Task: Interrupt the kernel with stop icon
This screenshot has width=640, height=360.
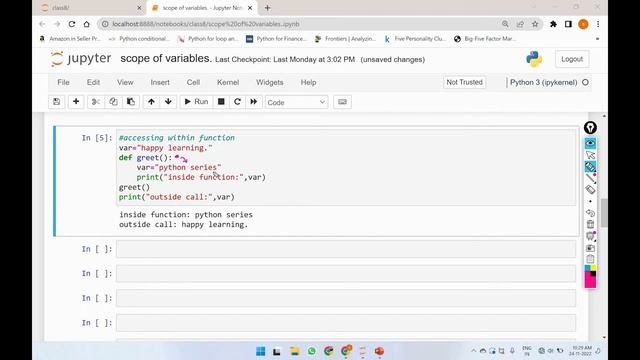Action: pyautogui.click(x=221, y=102)
